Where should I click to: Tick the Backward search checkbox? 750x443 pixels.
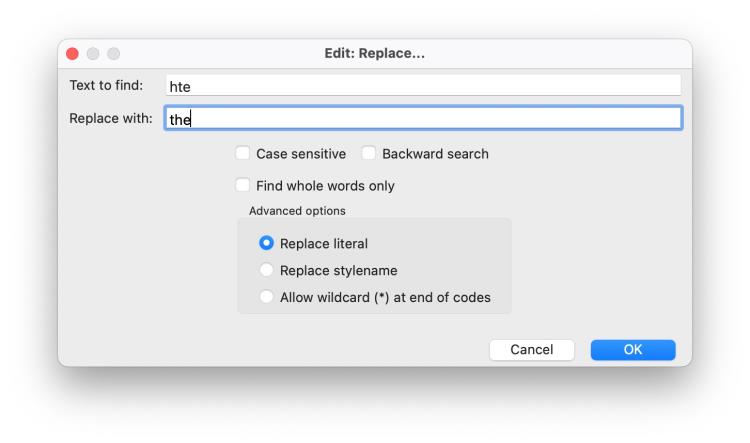pos(369,154)
